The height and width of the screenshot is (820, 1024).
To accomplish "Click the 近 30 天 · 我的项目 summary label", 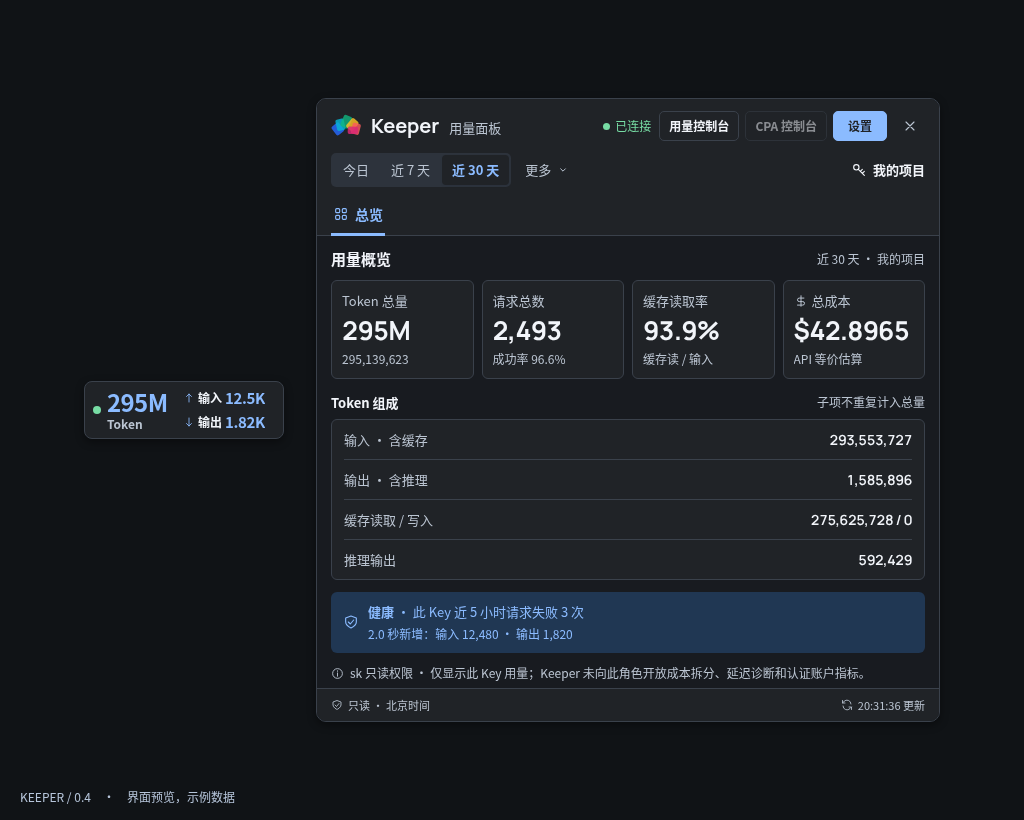I will (870, 259).
